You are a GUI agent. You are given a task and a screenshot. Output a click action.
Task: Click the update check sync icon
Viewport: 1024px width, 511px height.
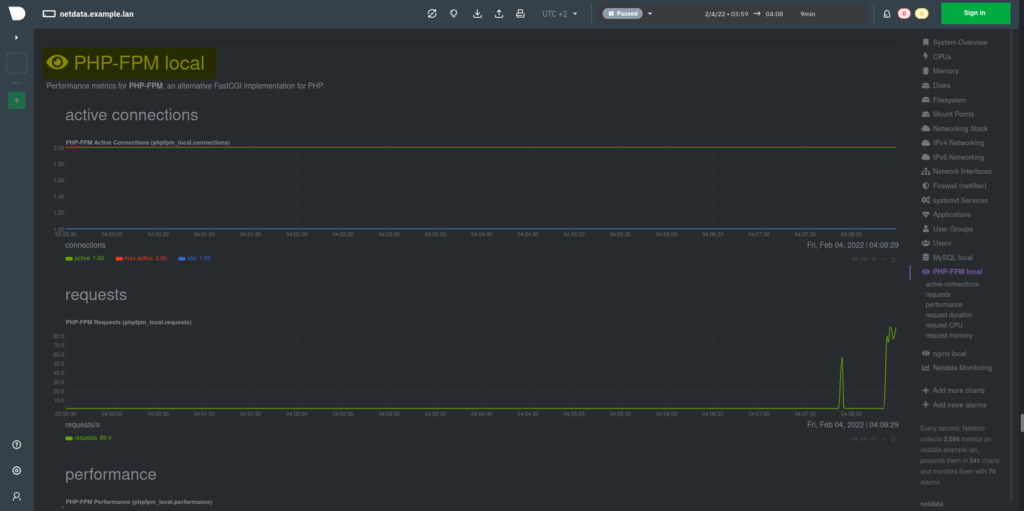tap(431, 14)
